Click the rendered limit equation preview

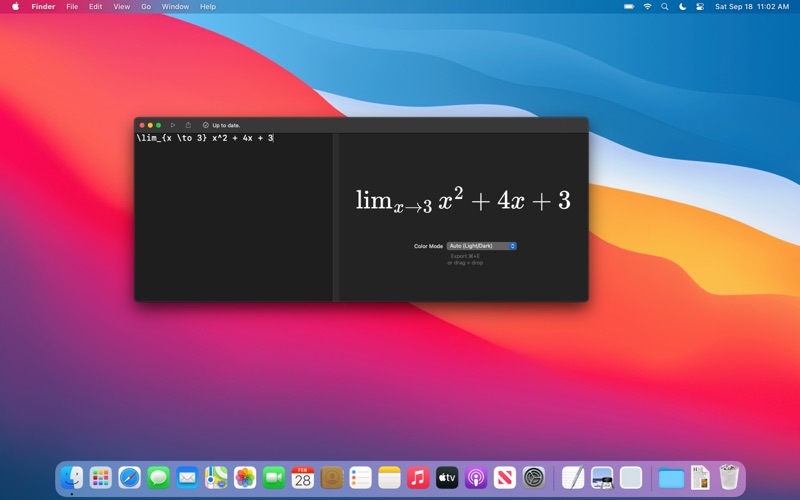(463, 199)
